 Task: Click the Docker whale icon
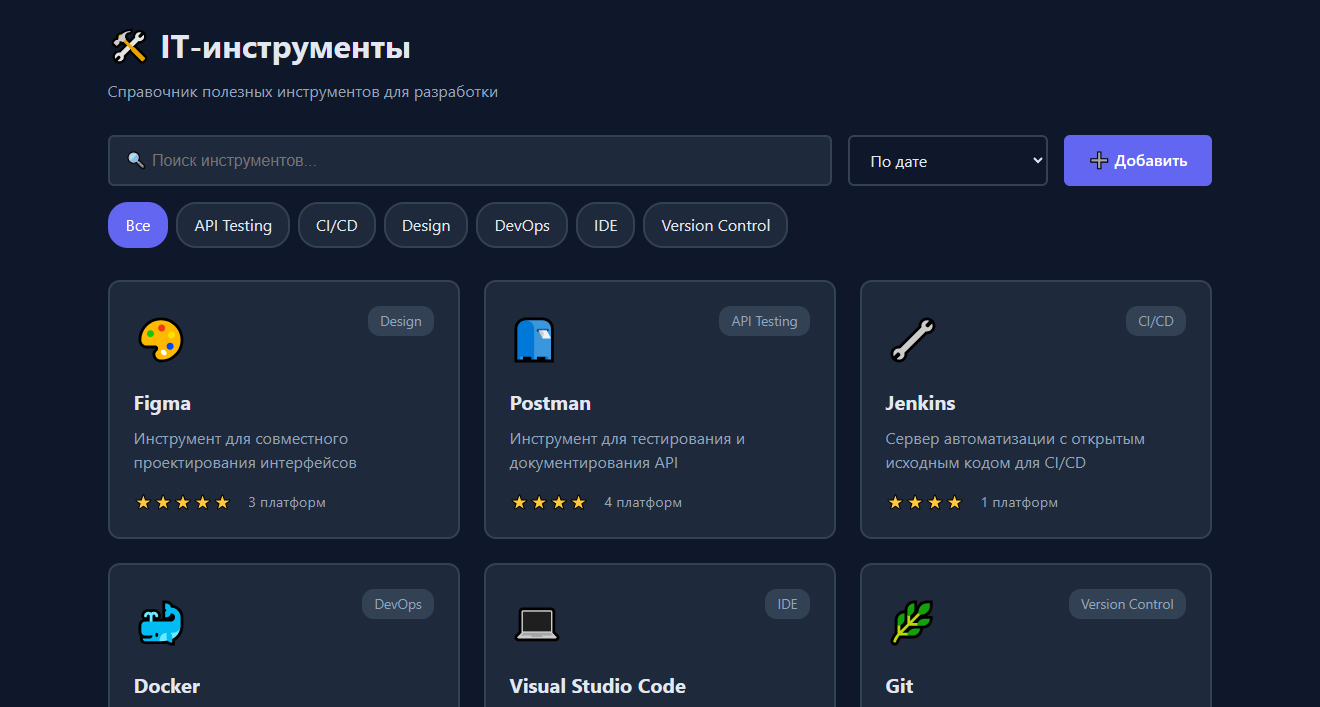pyautogui.click(x=158, y=623)
